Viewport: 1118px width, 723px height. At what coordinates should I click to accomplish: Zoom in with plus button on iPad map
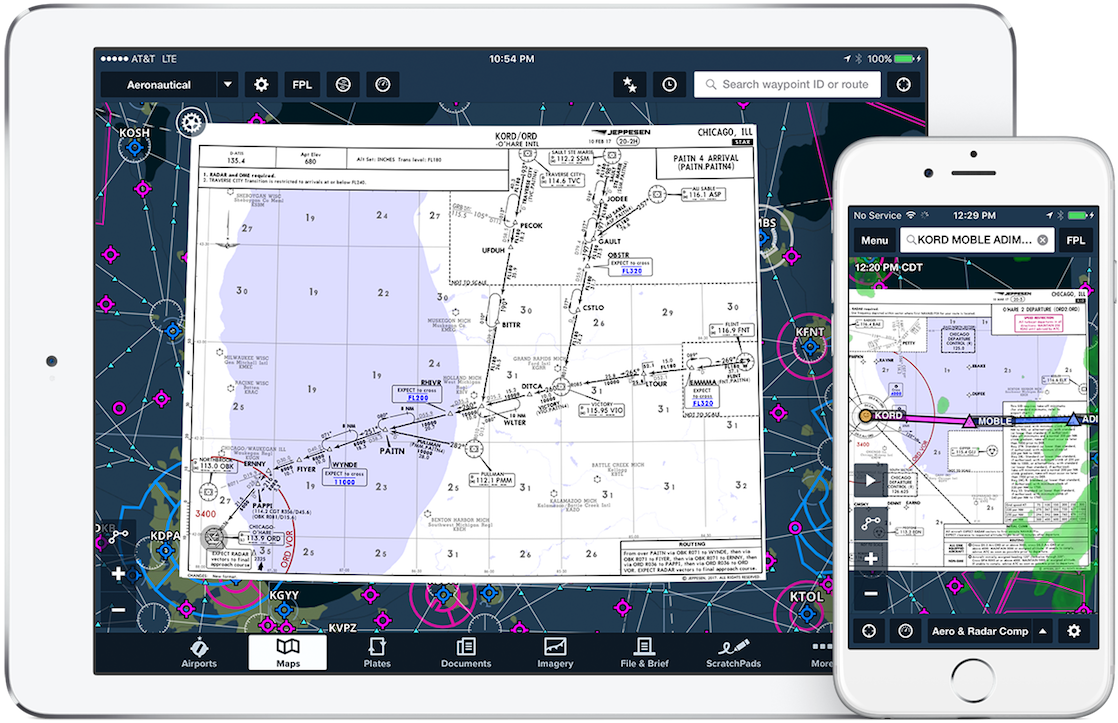[x=118, y=573]
